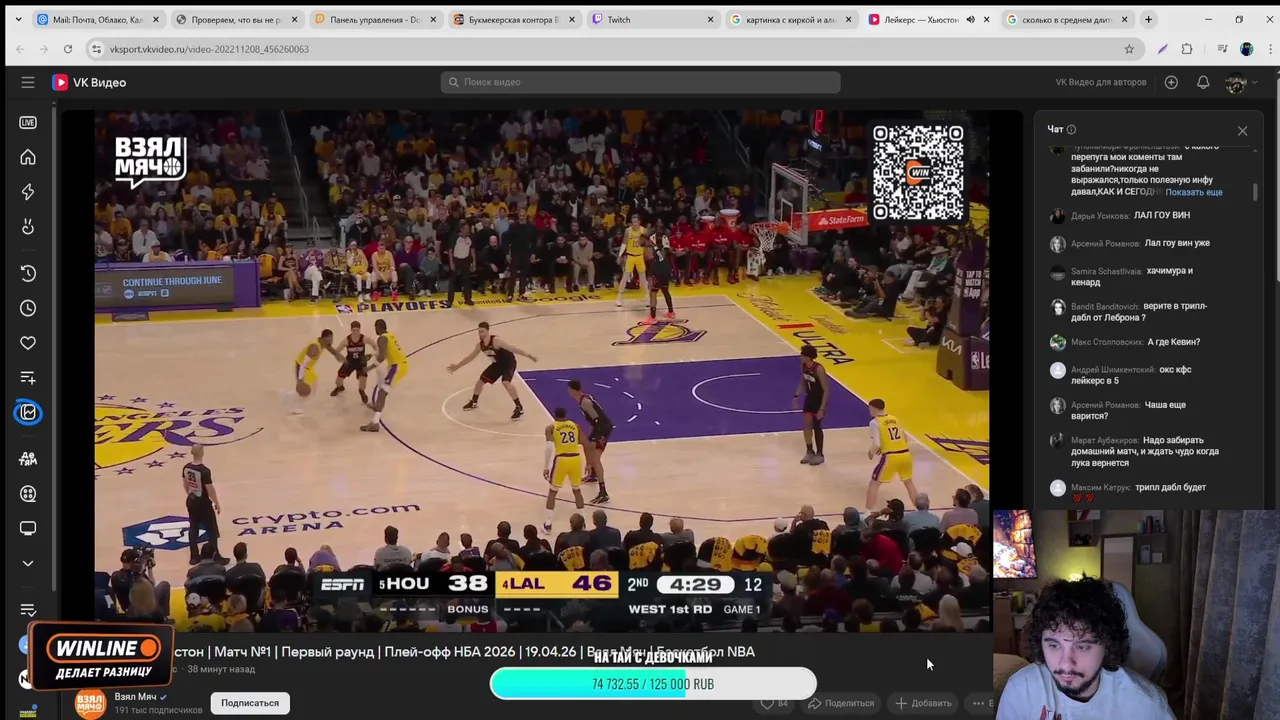This screenshot has height=720, width=1280.
Task: Mute the Лейкерс — Хьюстон tab audio
Action: 970,19
